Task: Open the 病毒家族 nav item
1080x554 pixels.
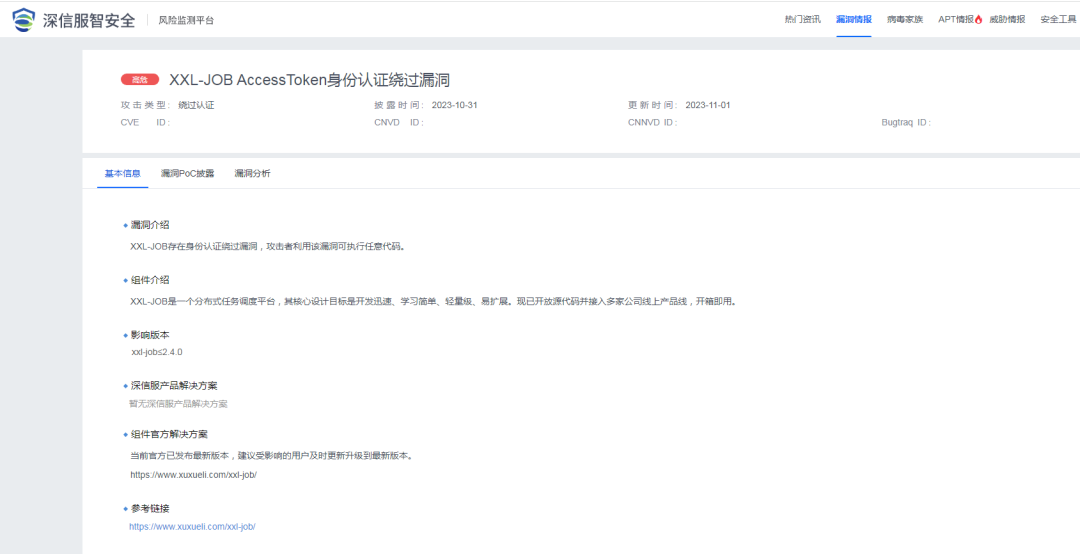Action: (905, 20)
